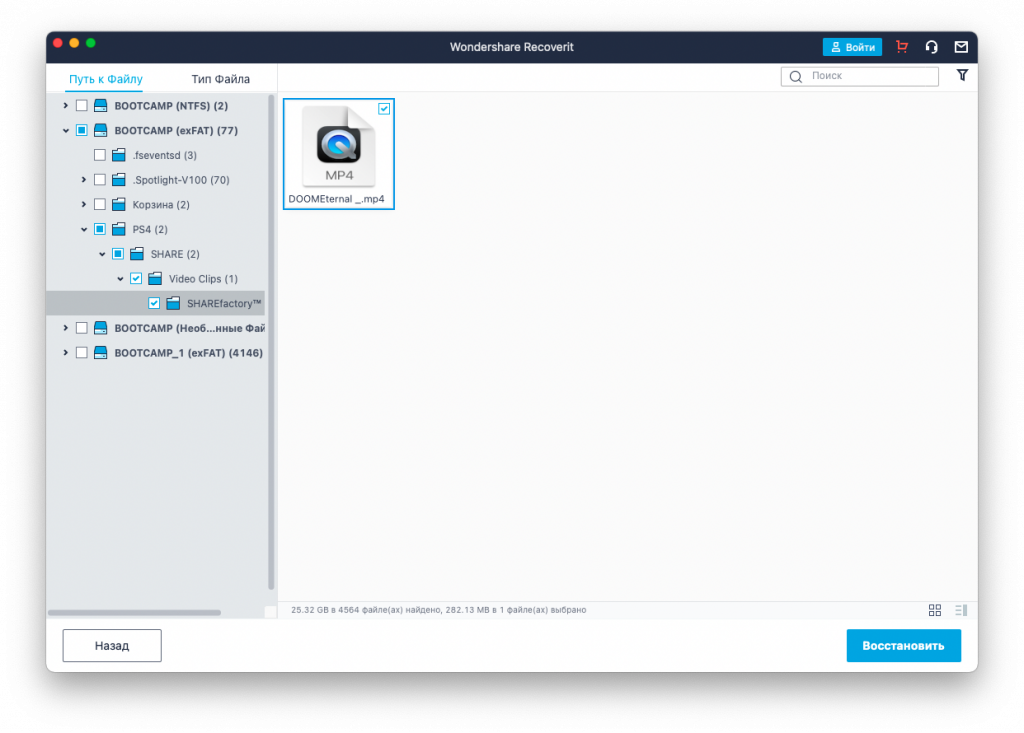1024x733 pixels.
Task: Select the .fseventsd (3) label
Action: pyautogui.click(x=165, y=155)
